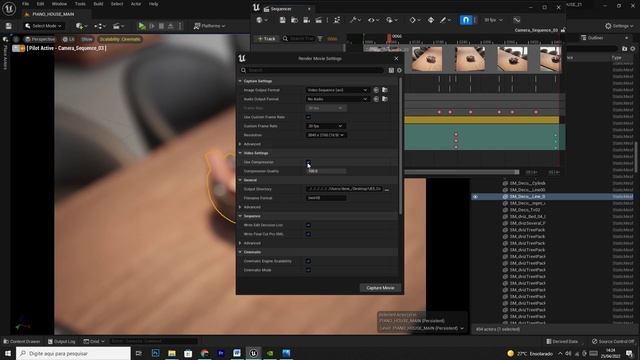The height and width of the screenshot is (360, 640).
Task: Open the Sequencer save icon
Action: [x=282, y=20]
